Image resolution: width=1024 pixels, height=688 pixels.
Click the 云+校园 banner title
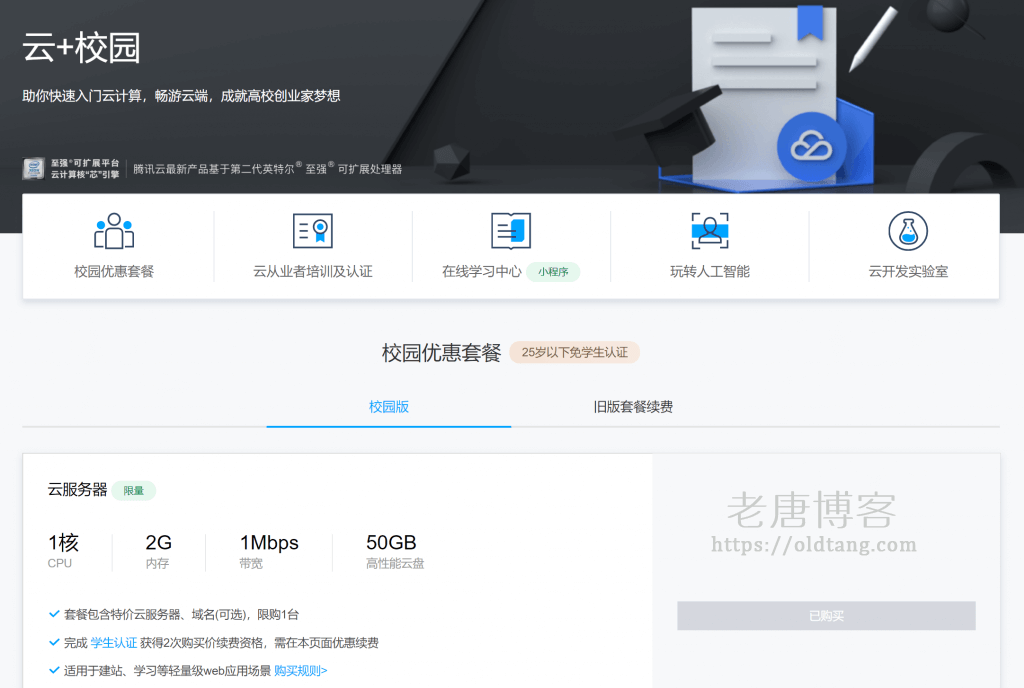tap(81, 48)
